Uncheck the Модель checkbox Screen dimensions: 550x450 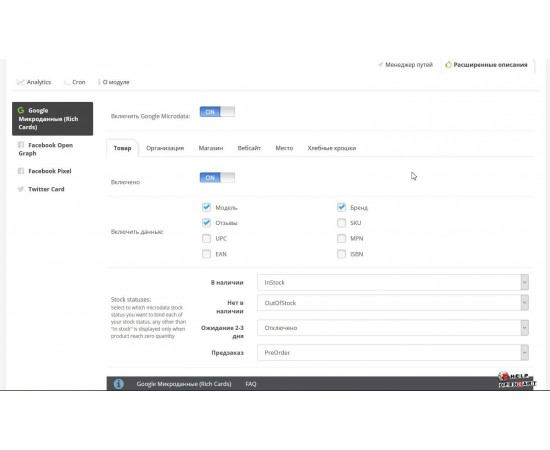point(206,207)
